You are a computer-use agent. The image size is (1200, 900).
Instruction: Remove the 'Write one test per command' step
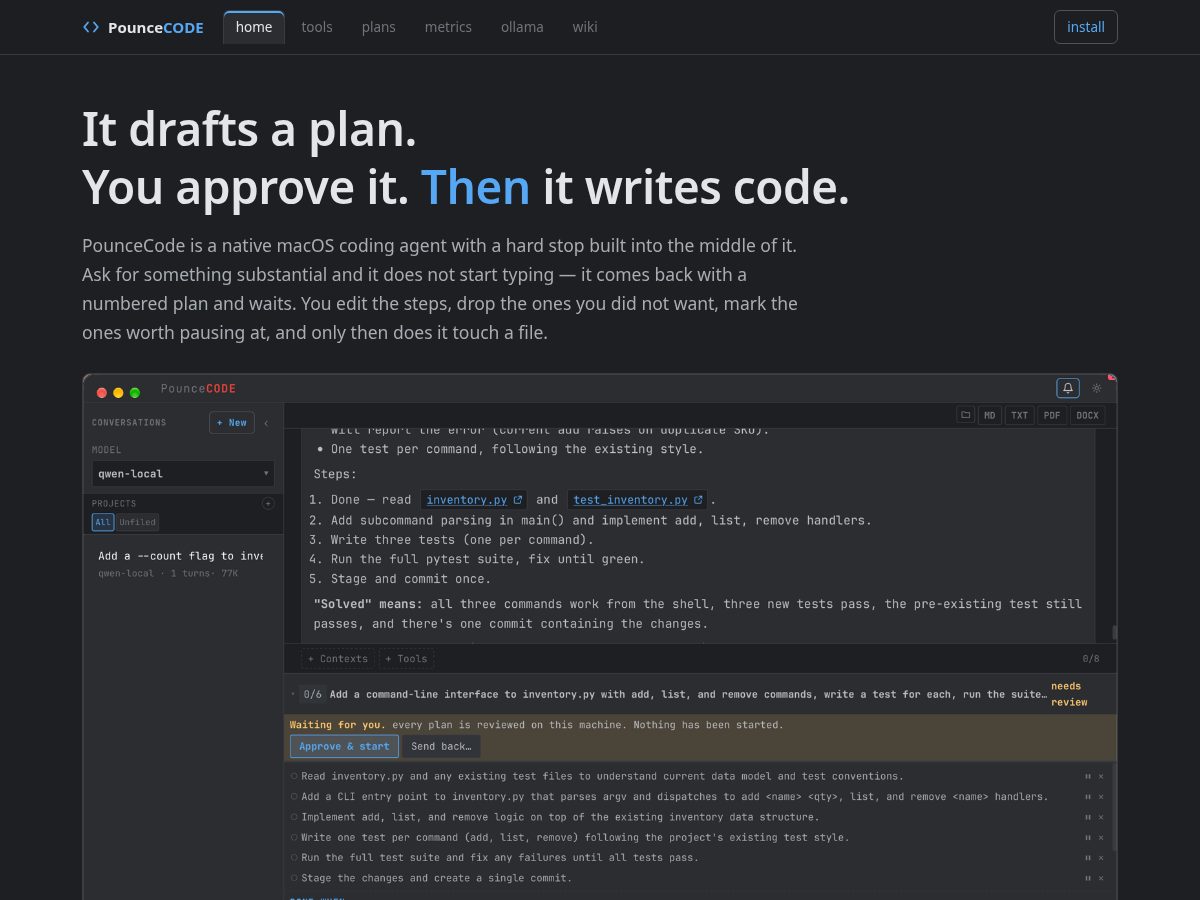(1101, 838)
